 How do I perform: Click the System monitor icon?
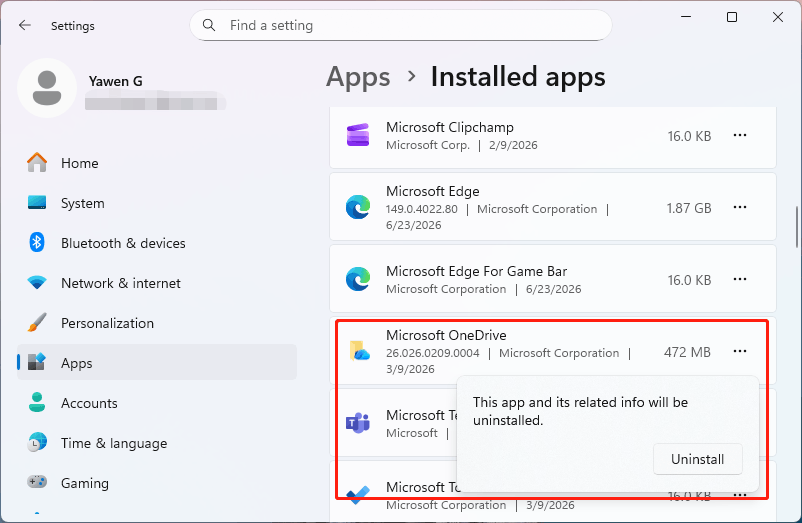37,202
